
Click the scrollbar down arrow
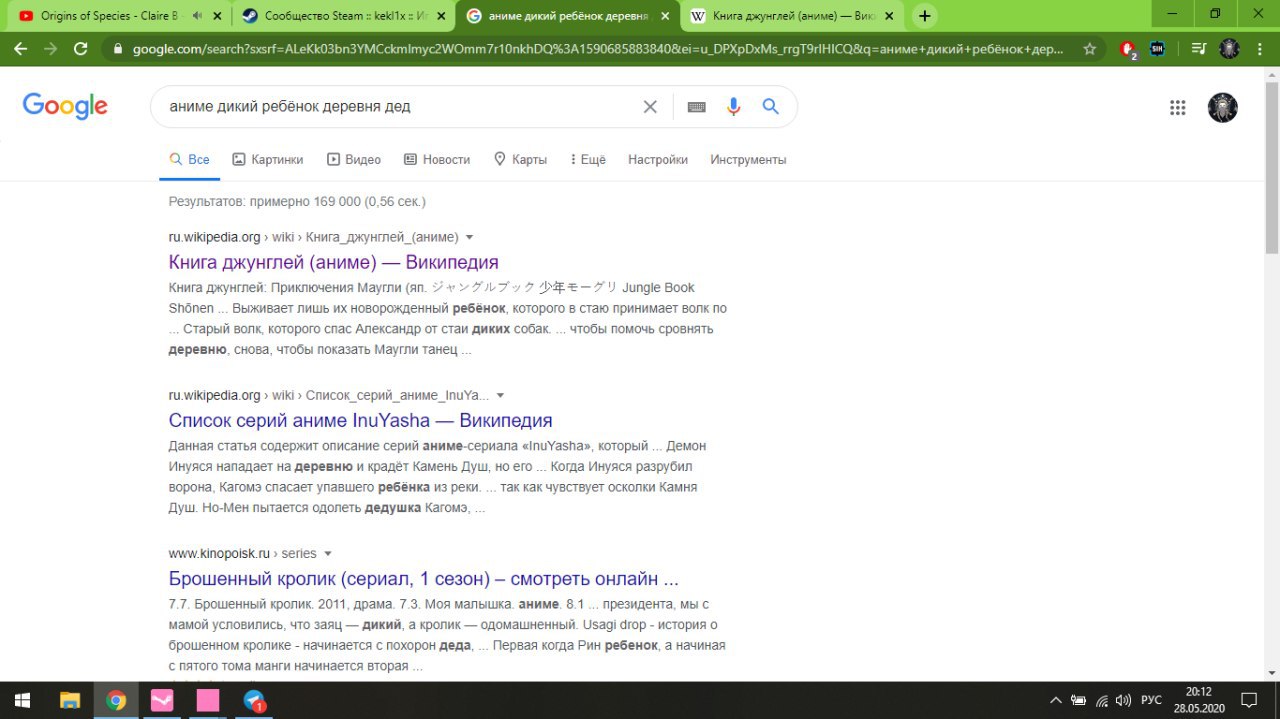[1272, 673]
